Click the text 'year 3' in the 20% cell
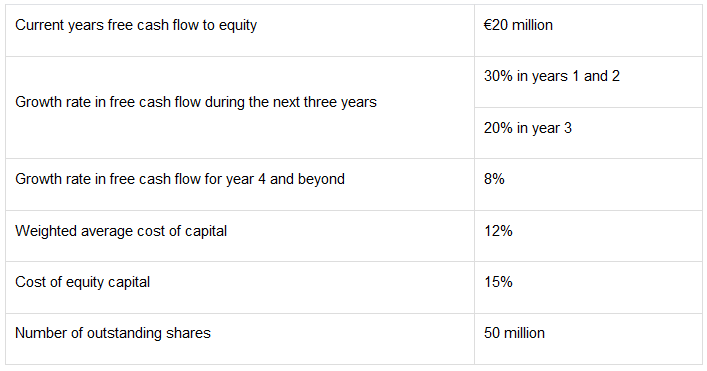 pyautogui.click(x=552, y=129)
